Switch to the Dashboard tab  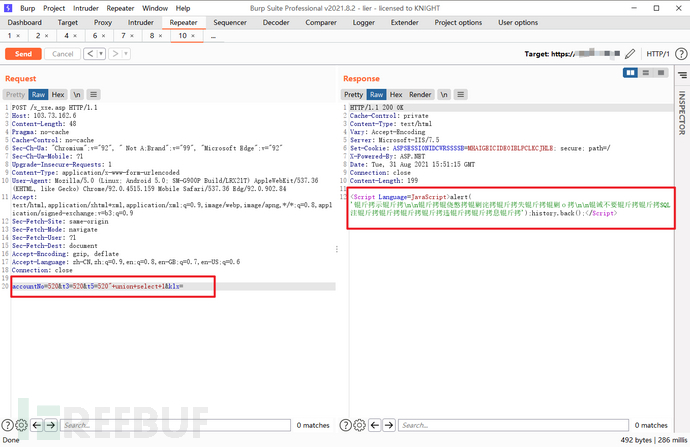click(25, 22)
